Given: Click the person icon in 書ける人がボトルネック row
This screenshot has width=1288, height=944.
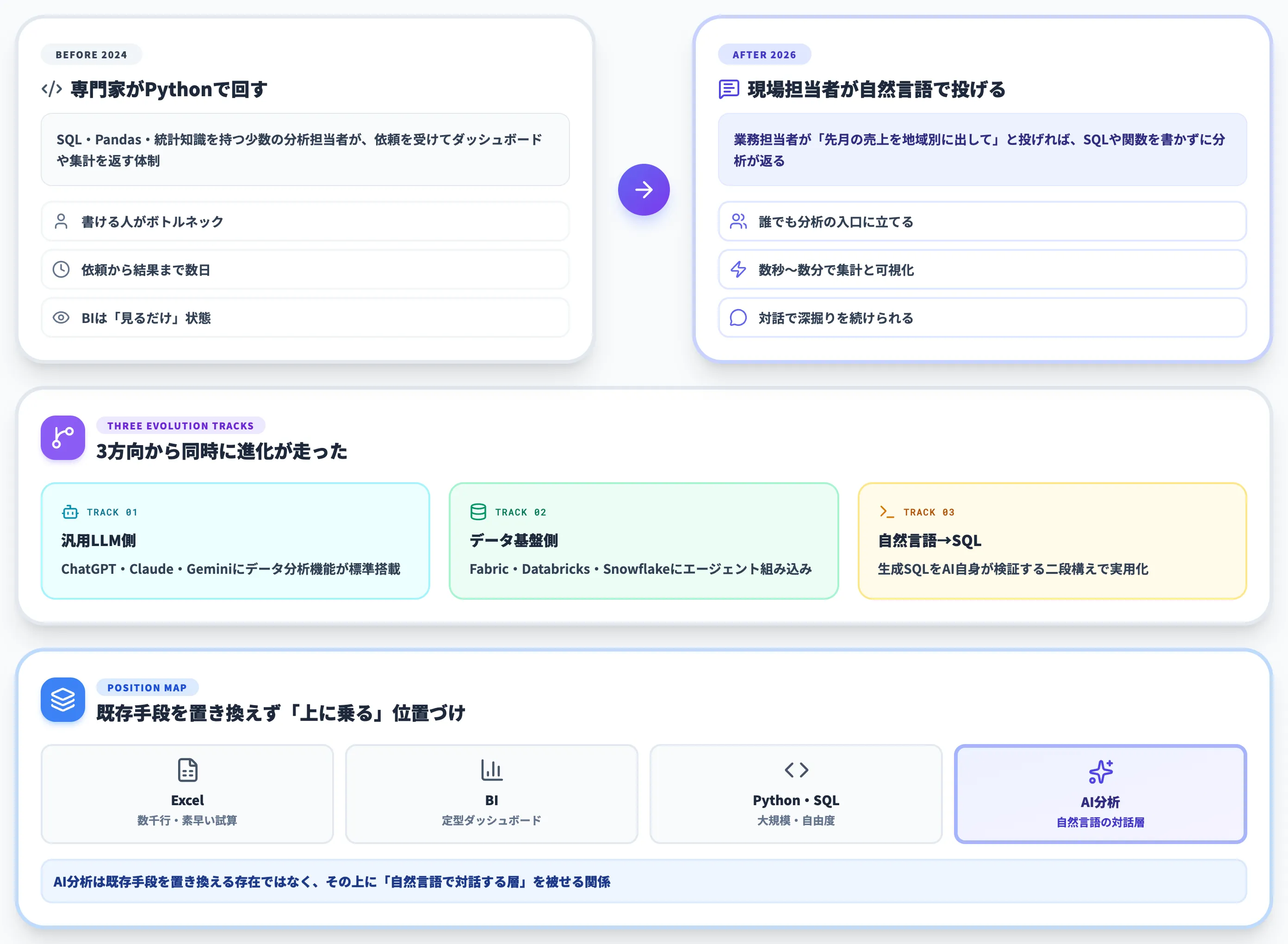Looking at the screenshot, I should coord(61,221).
